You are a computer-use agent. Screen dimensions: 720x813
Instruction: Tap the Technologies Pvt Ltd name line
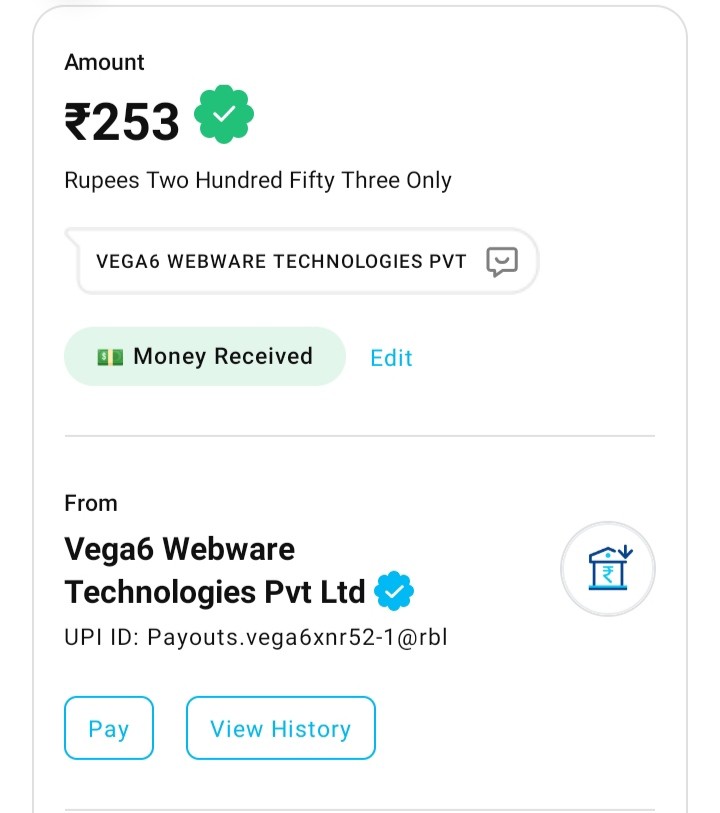coord(214,592)
